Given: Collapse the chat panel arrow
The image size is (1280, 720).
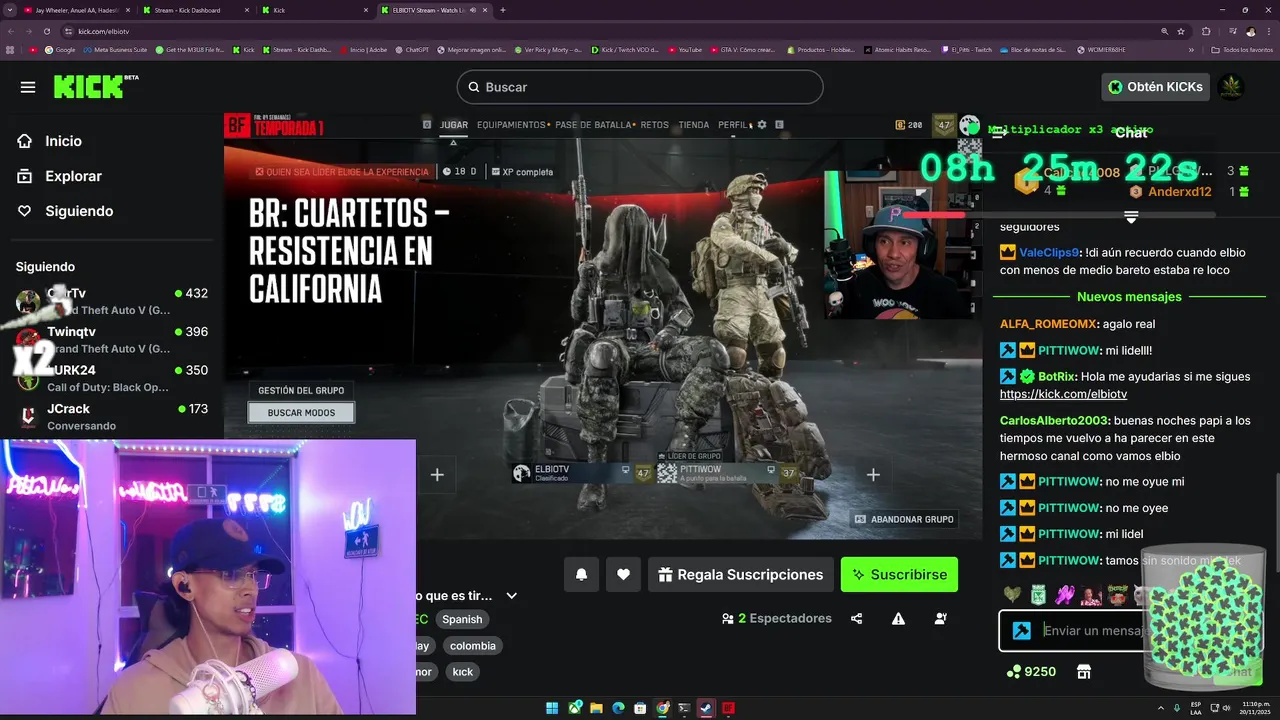Looking at the screenshot, I should tap(998, 133).
